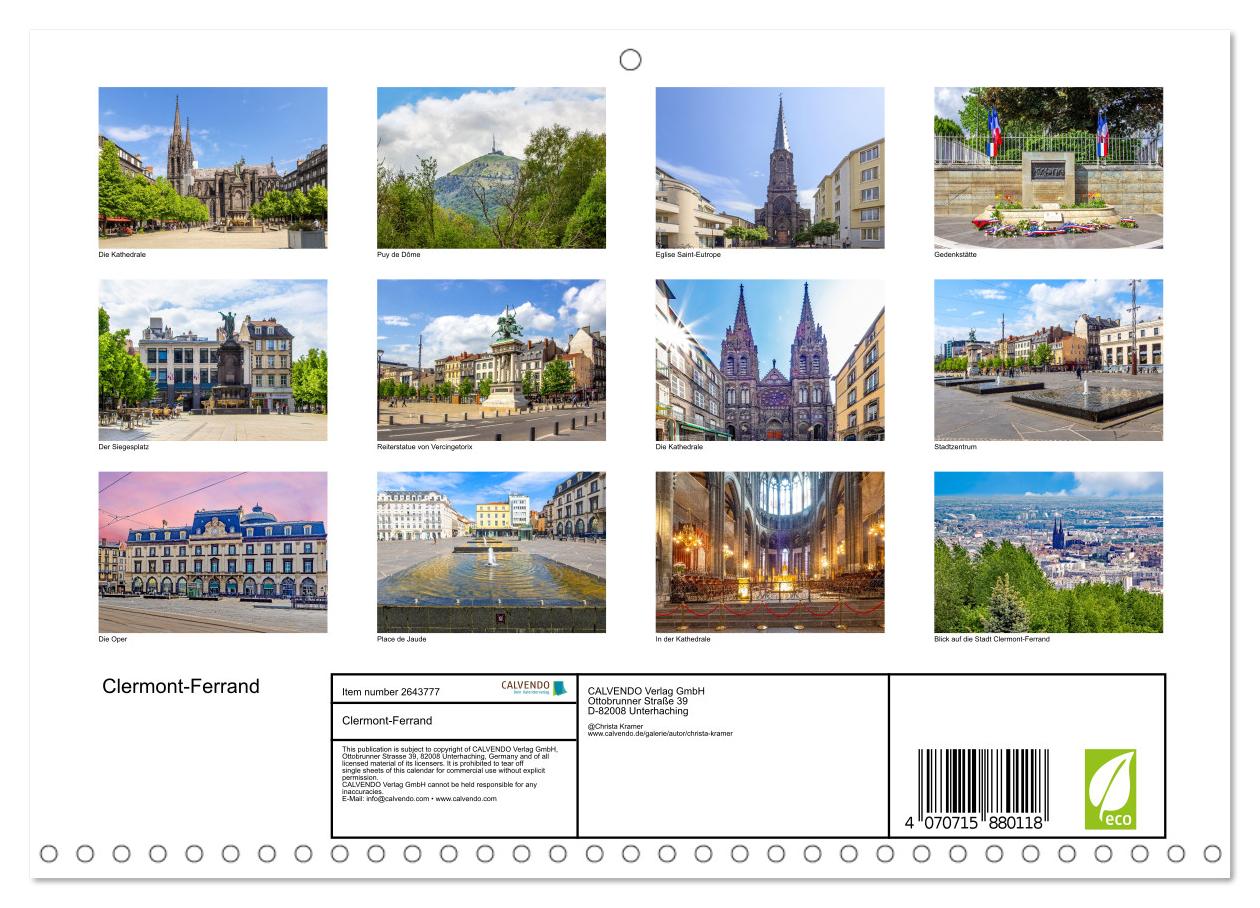The image size is (1260, 908).
Task: Click the info@calvendo.com email address
Action: pos(400,799)
